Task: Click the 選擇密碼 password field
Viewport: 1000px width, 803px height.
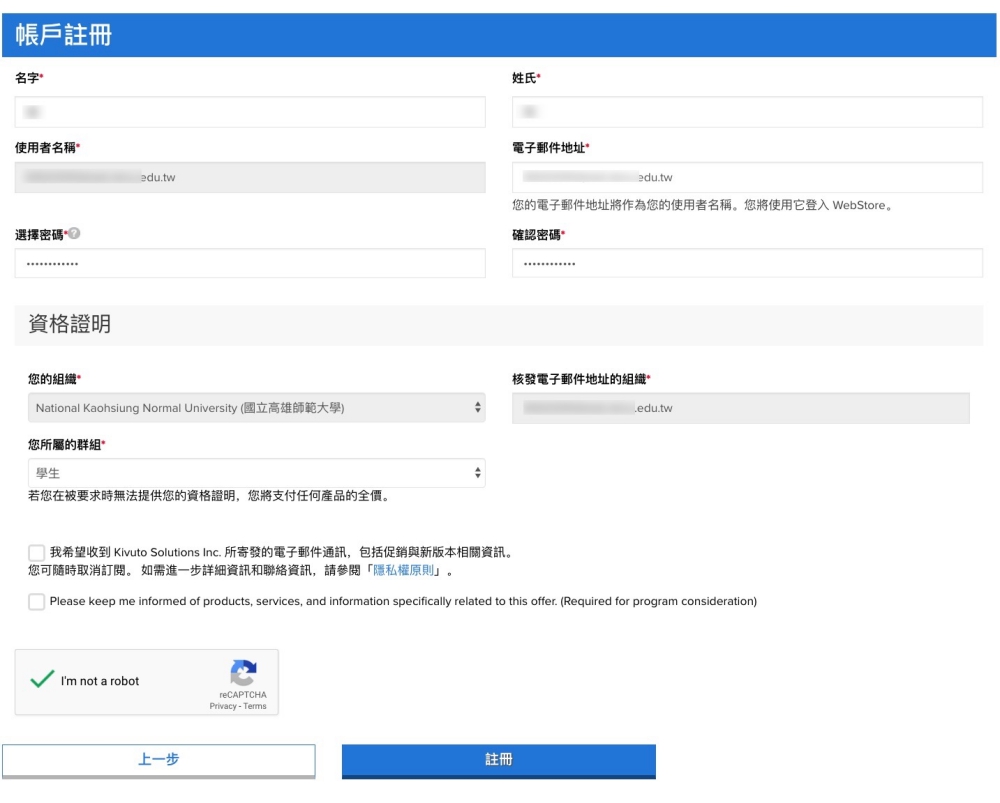Action: coord(250,263)
